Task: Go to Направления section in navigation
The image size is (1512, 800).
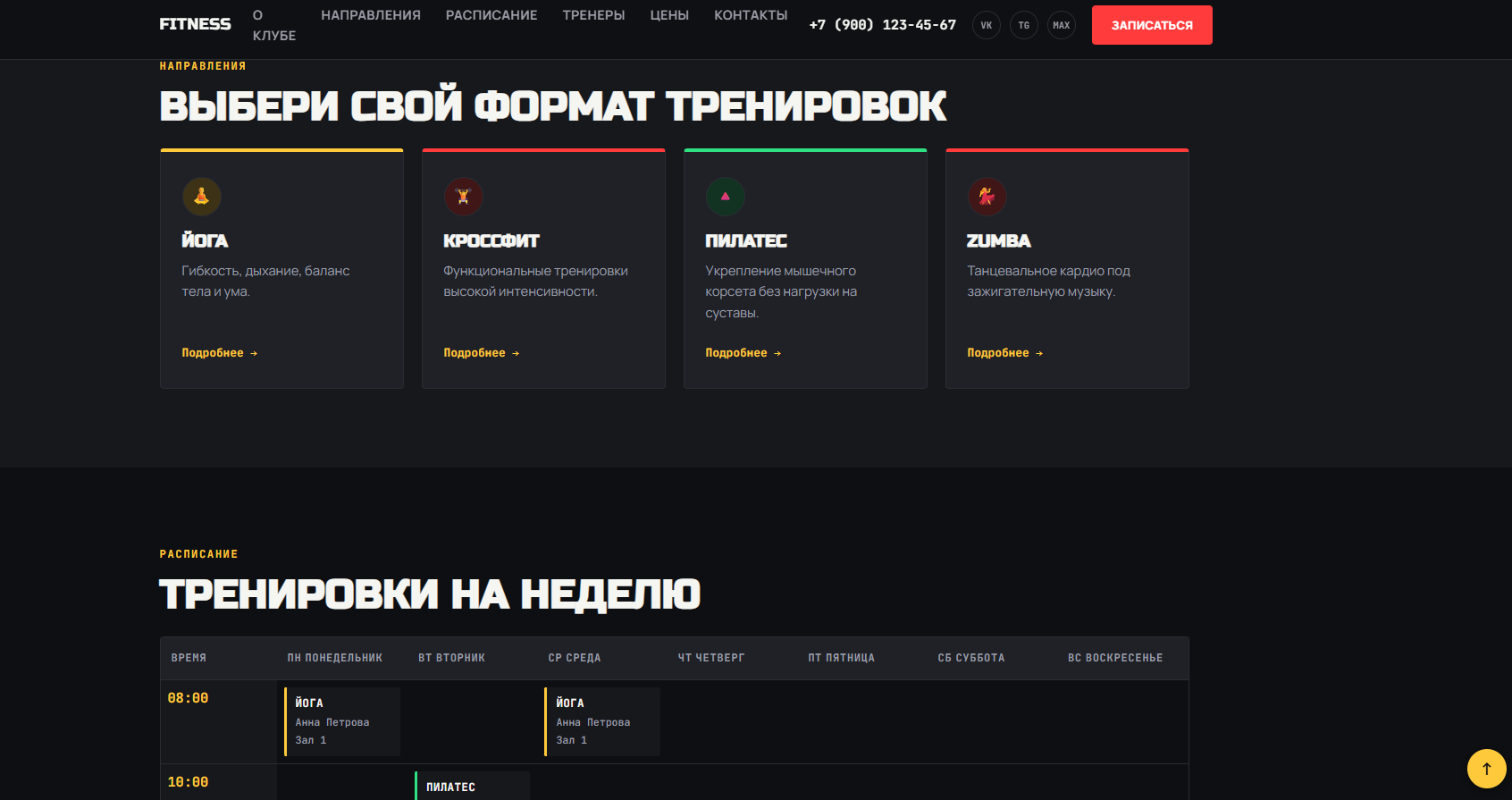Action: click(x=371, y=15)
